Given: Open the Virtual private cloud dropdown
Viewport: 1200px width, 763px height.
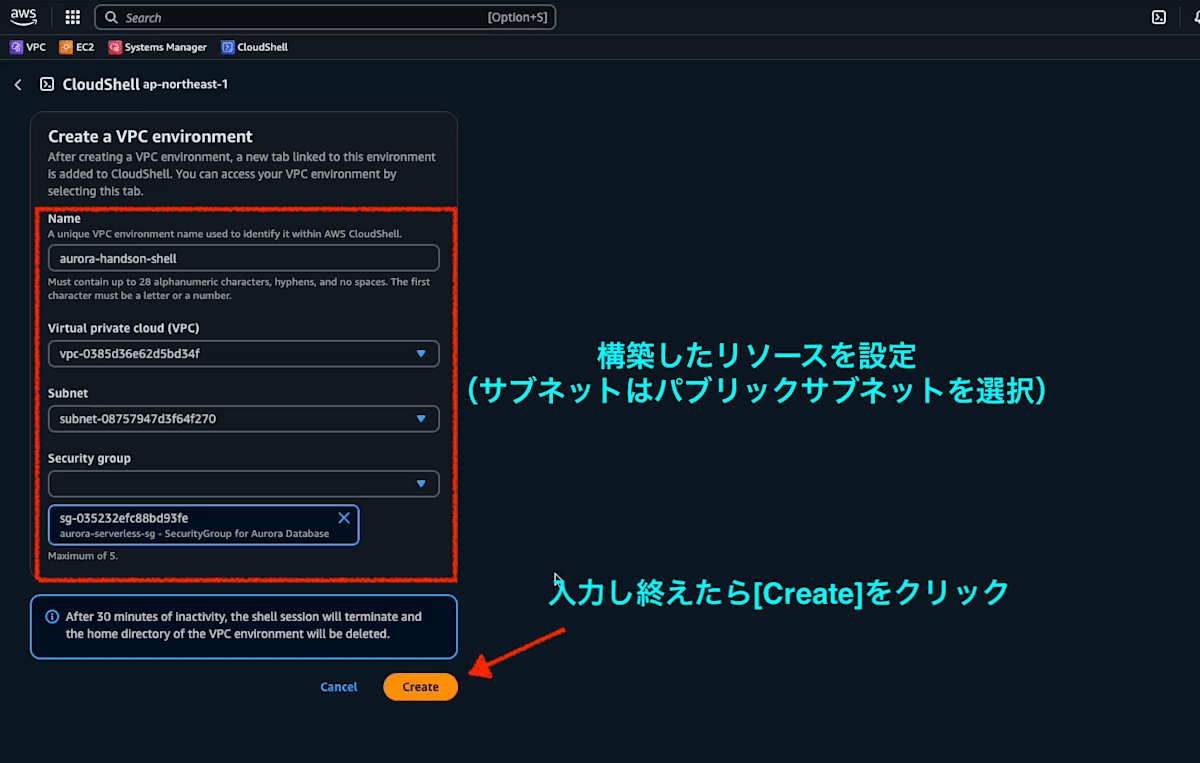Looking at the screenshot, I should coord(244,353).
